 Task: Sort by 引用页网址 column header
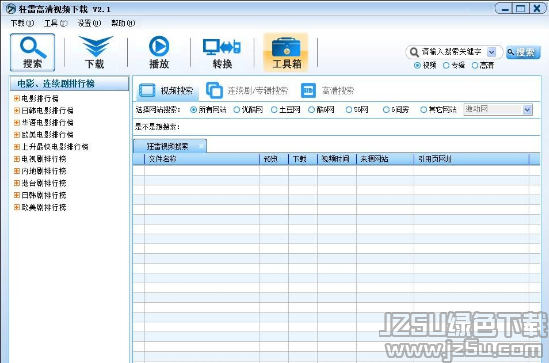tap(471, 159)
